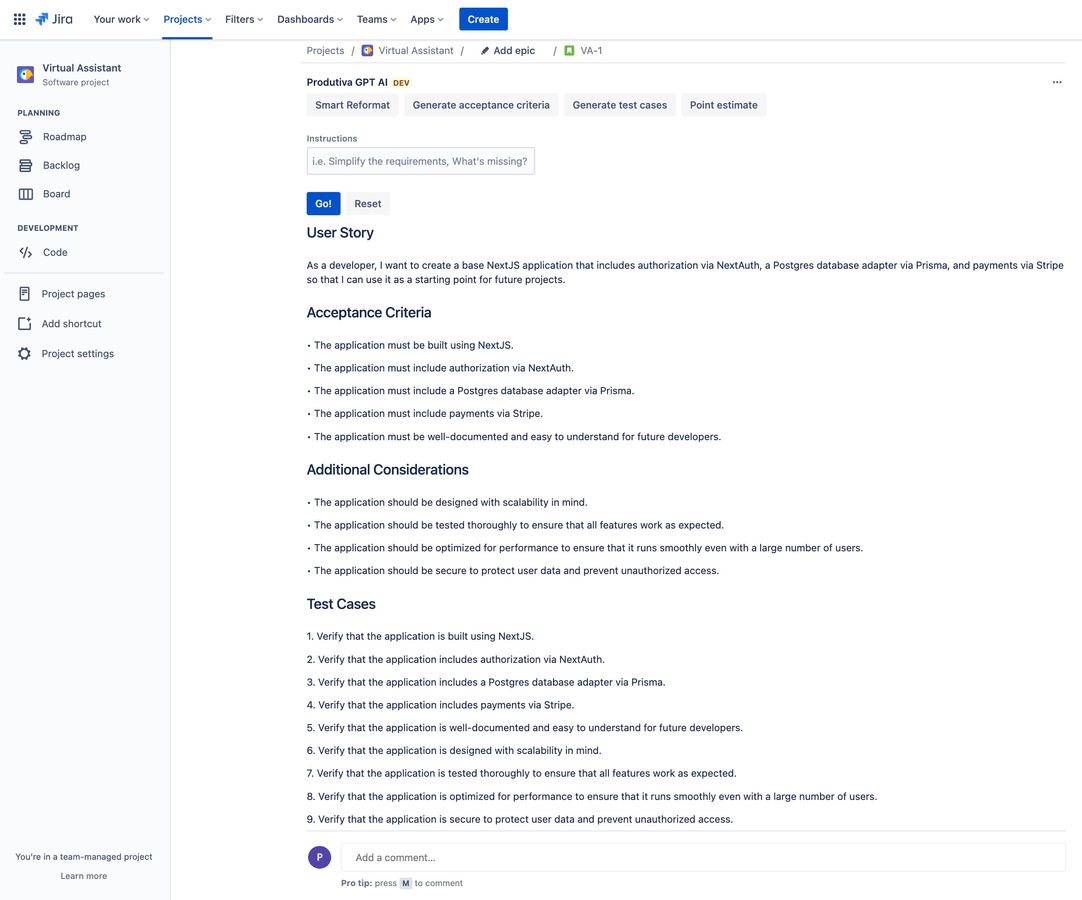Screen dimensions: 1082x900
Task: Click test case '9. Verify that the application is secure'
Action: click(x=520, y=819)
